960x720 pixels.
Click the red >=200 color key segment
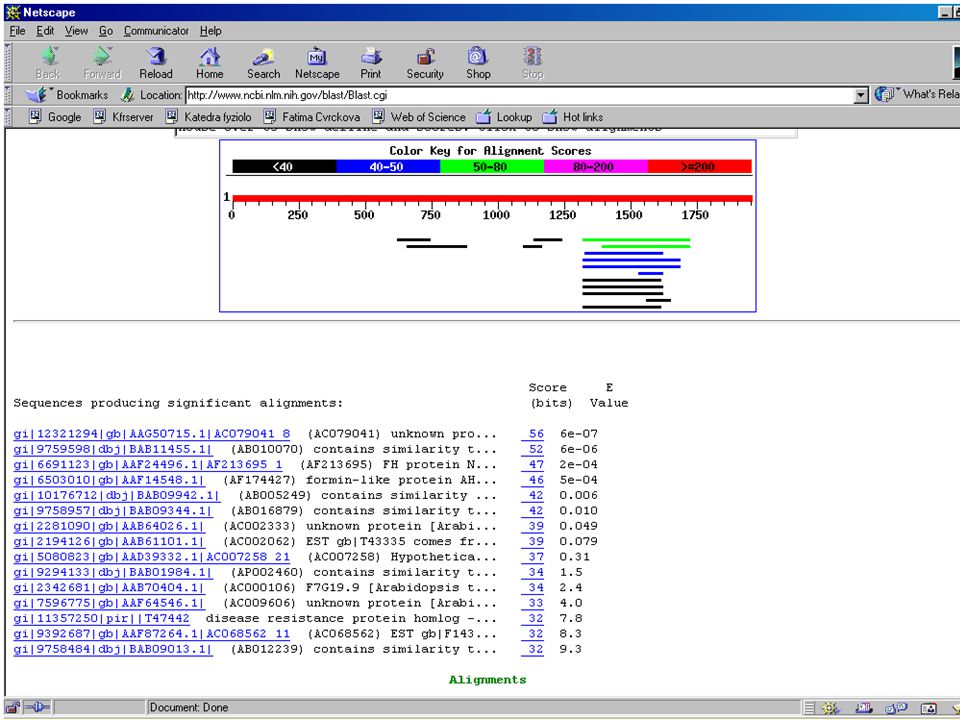pos(699,167)
